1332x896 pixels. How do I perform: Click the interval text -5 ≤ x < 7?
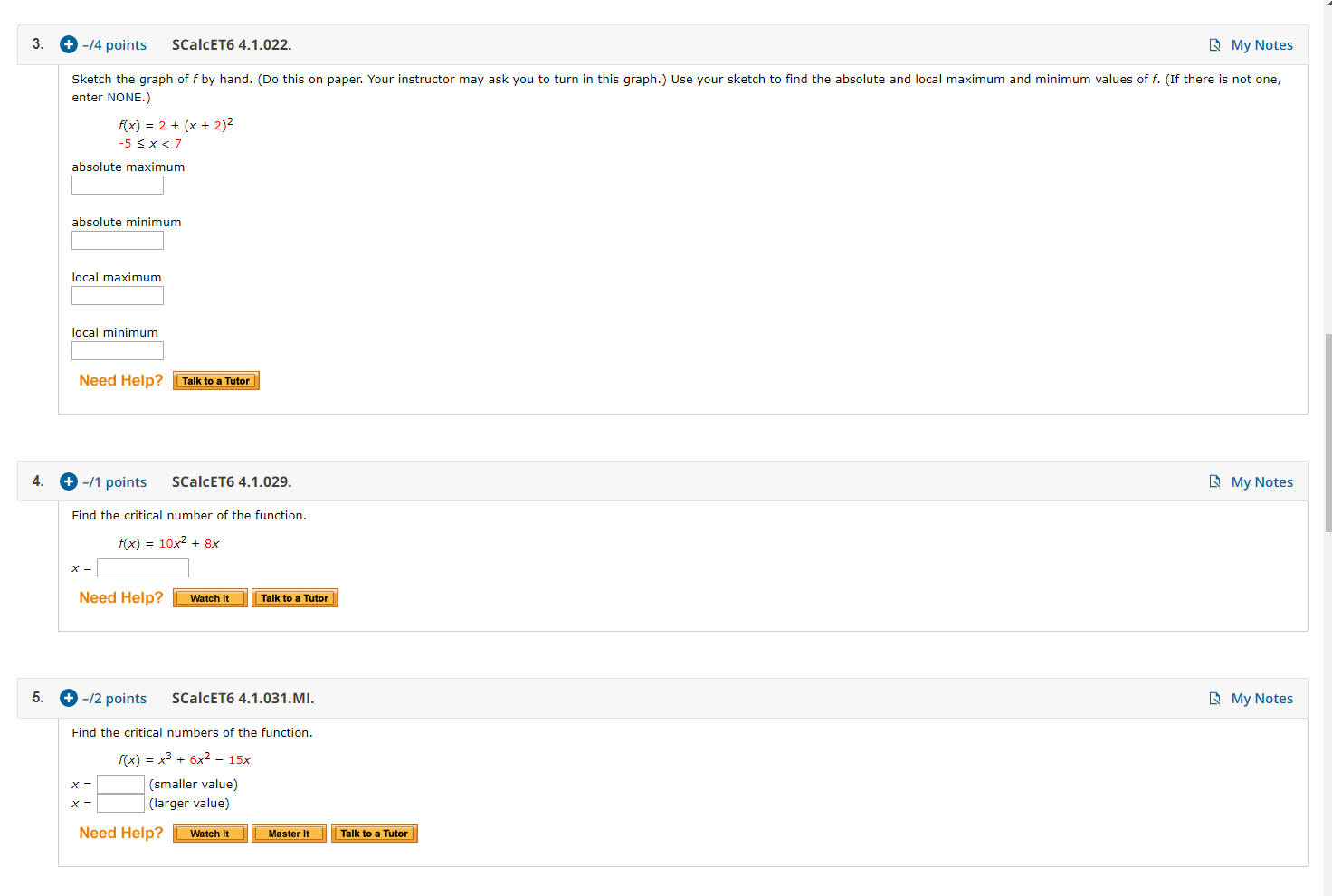150,144
